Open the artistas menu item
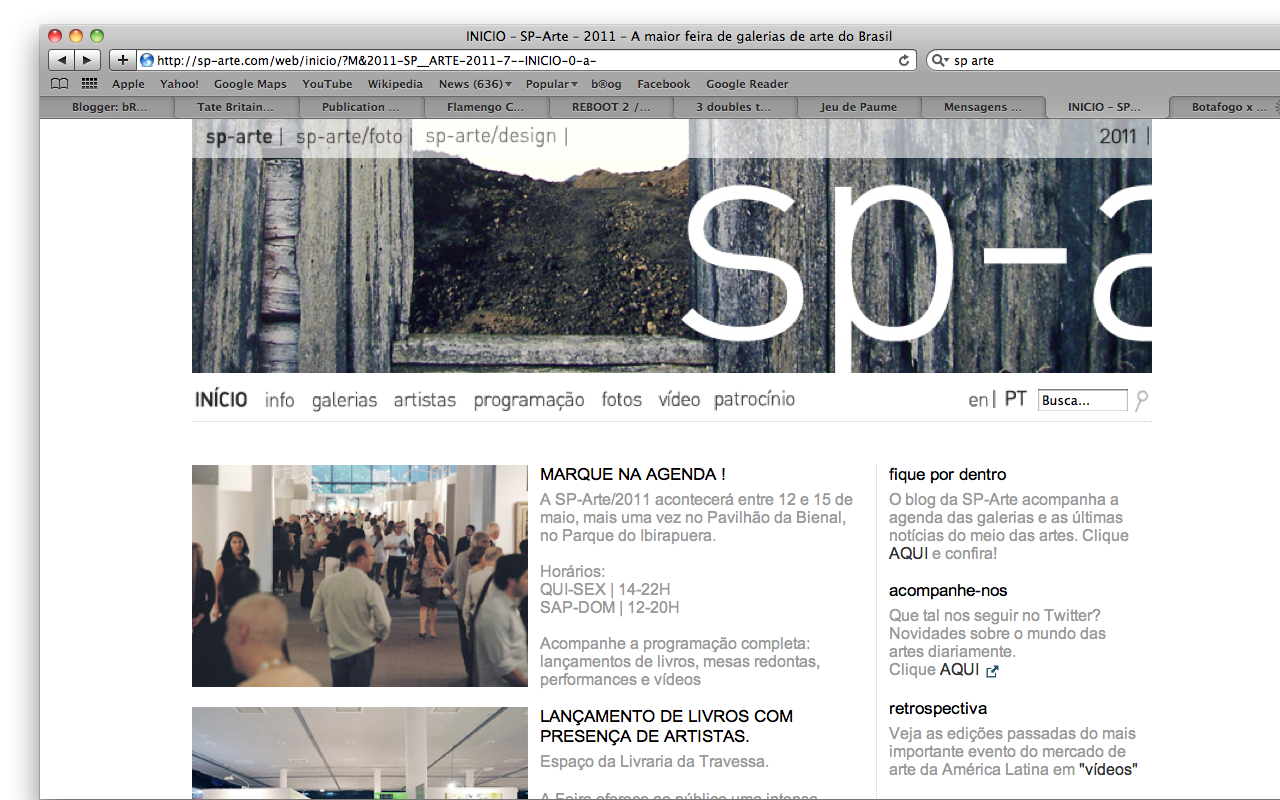Screen dimensions: 1280x800 425,400
